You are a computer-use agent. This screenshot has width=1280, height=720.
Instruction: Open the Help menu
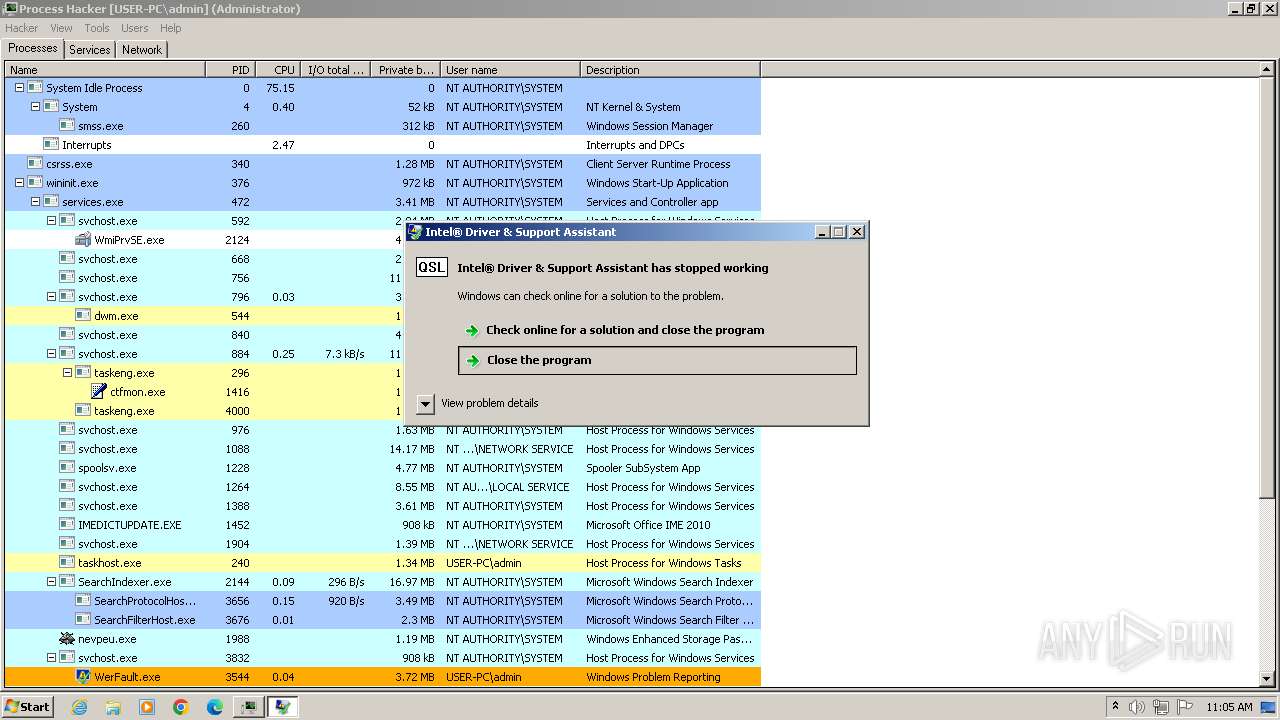[x=171, y=28]
